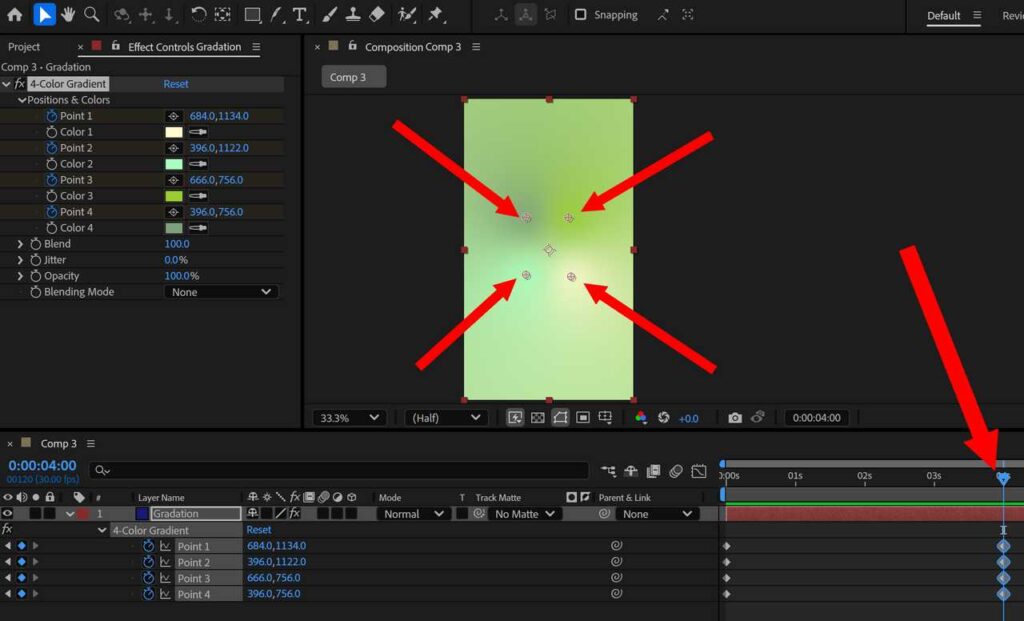This screenshot has height=621, width=1024.
Task: Open the Comp 3 timeline panel menu
Action: coord(91,443)
